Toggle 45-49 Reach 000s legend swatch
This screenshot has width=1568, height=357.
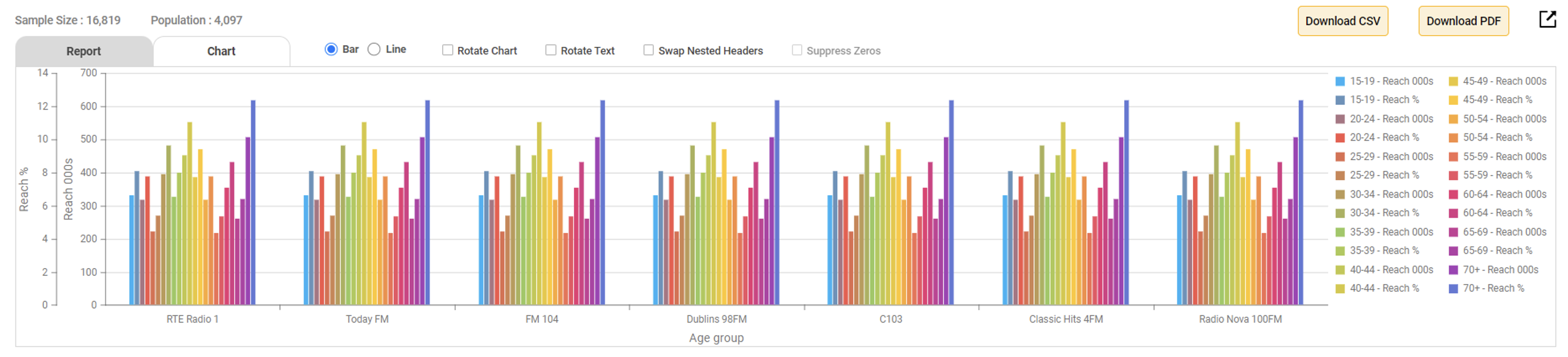click(x=1453, y=81)
